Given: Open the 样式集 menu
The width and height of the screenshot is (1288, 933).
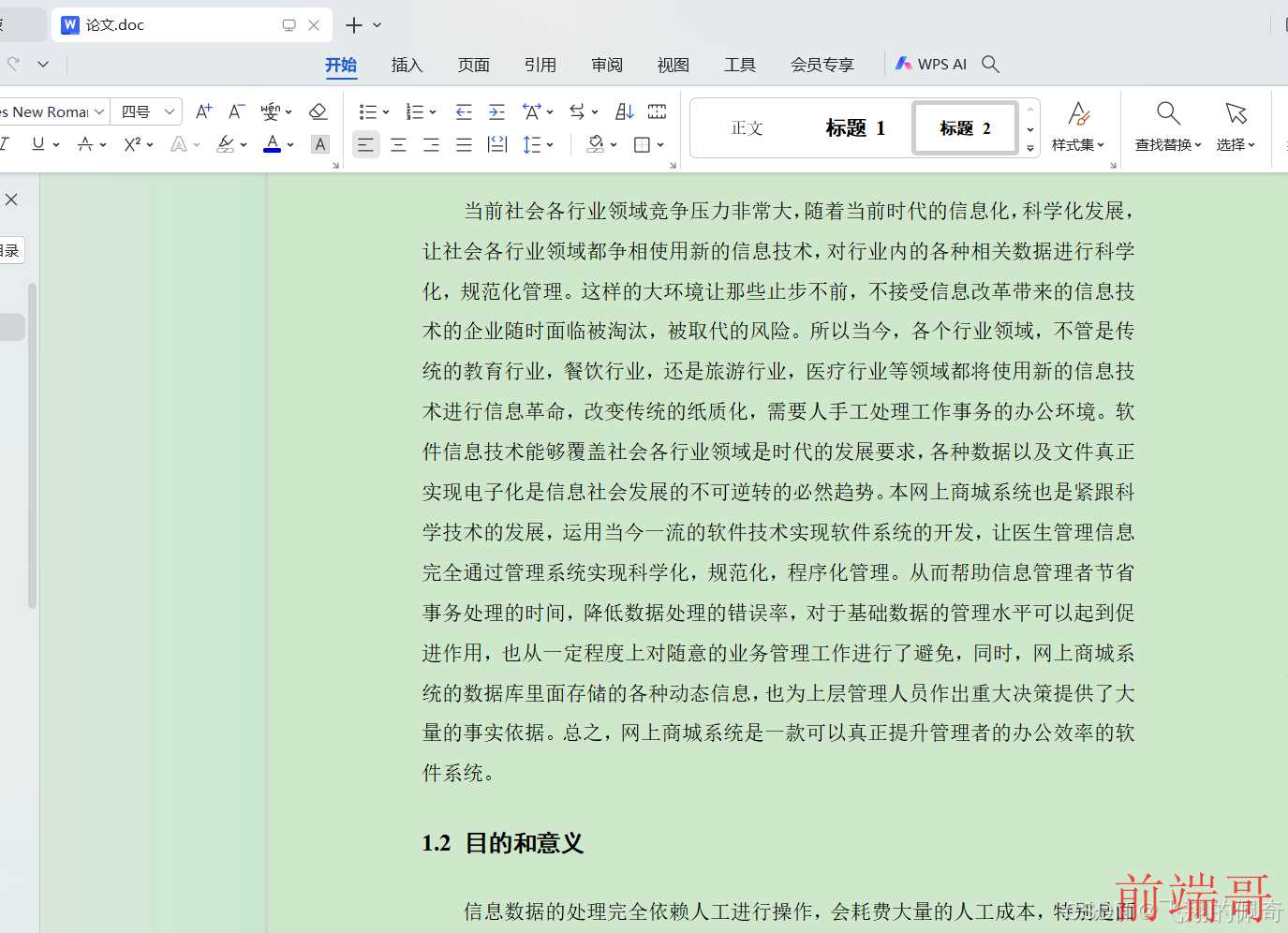Looking at the screenshot, I should [1078, 127].
